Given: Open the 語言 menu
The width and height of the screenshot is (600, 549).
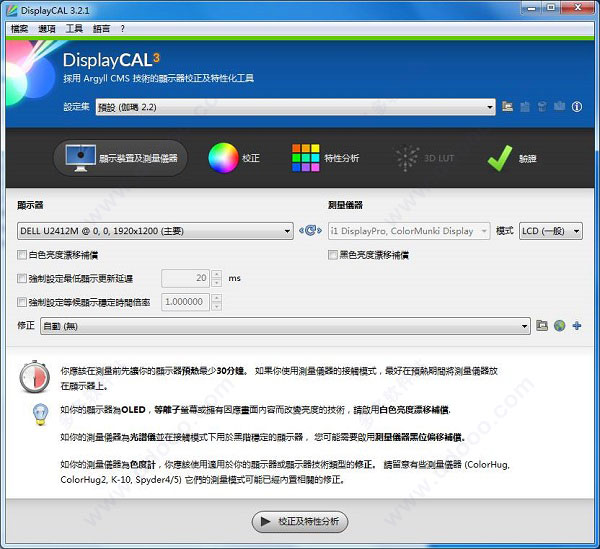Looking at the screenshot, I should coord(101,29).
